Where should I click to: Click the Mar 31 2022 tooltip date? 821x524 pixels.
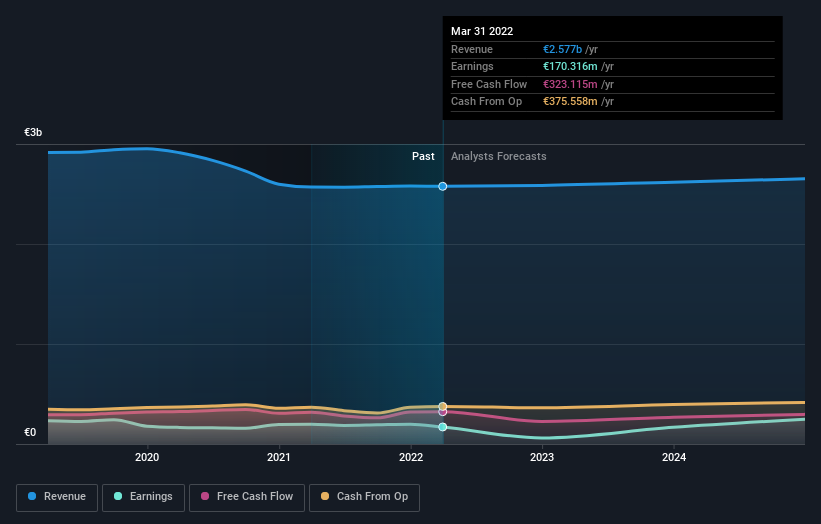coord(482,31)
